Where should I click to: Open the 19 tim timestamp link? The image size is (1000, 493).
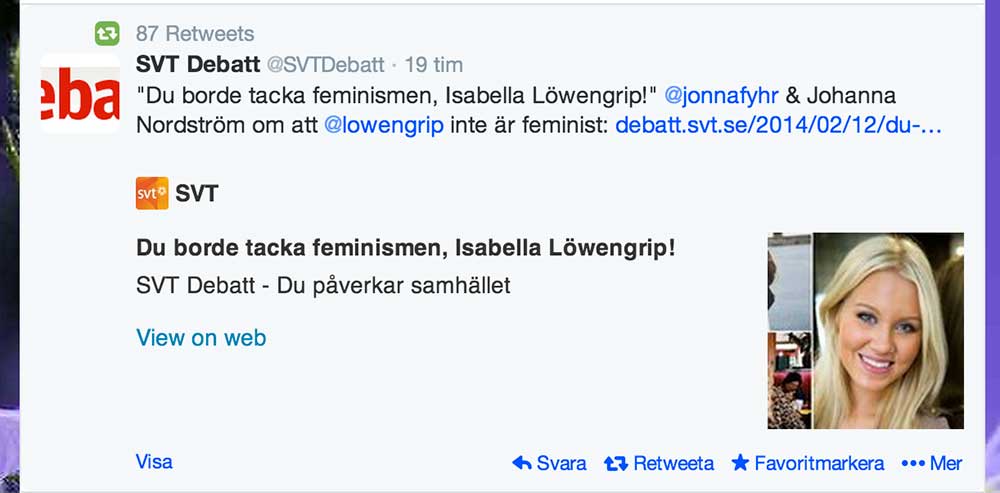click(433, 65)
